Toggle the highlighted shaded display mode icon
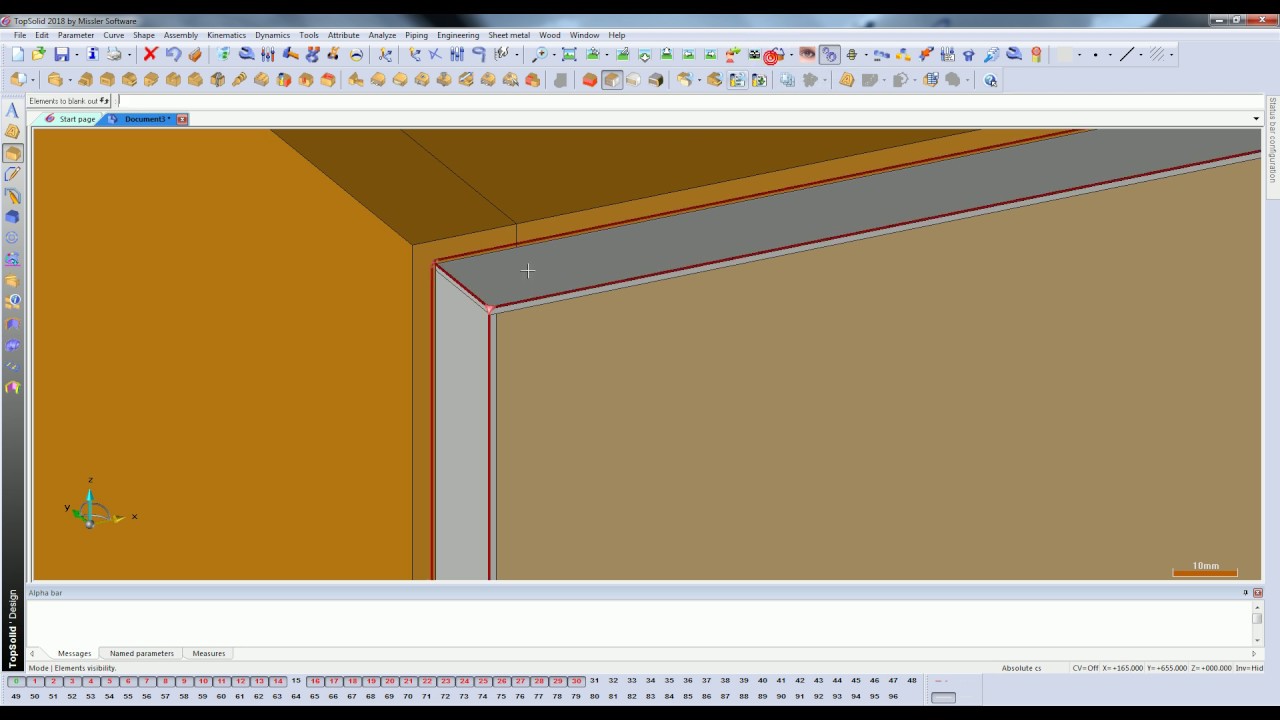1280x720 pixels. pyautogui.click(x=612, y=80)
